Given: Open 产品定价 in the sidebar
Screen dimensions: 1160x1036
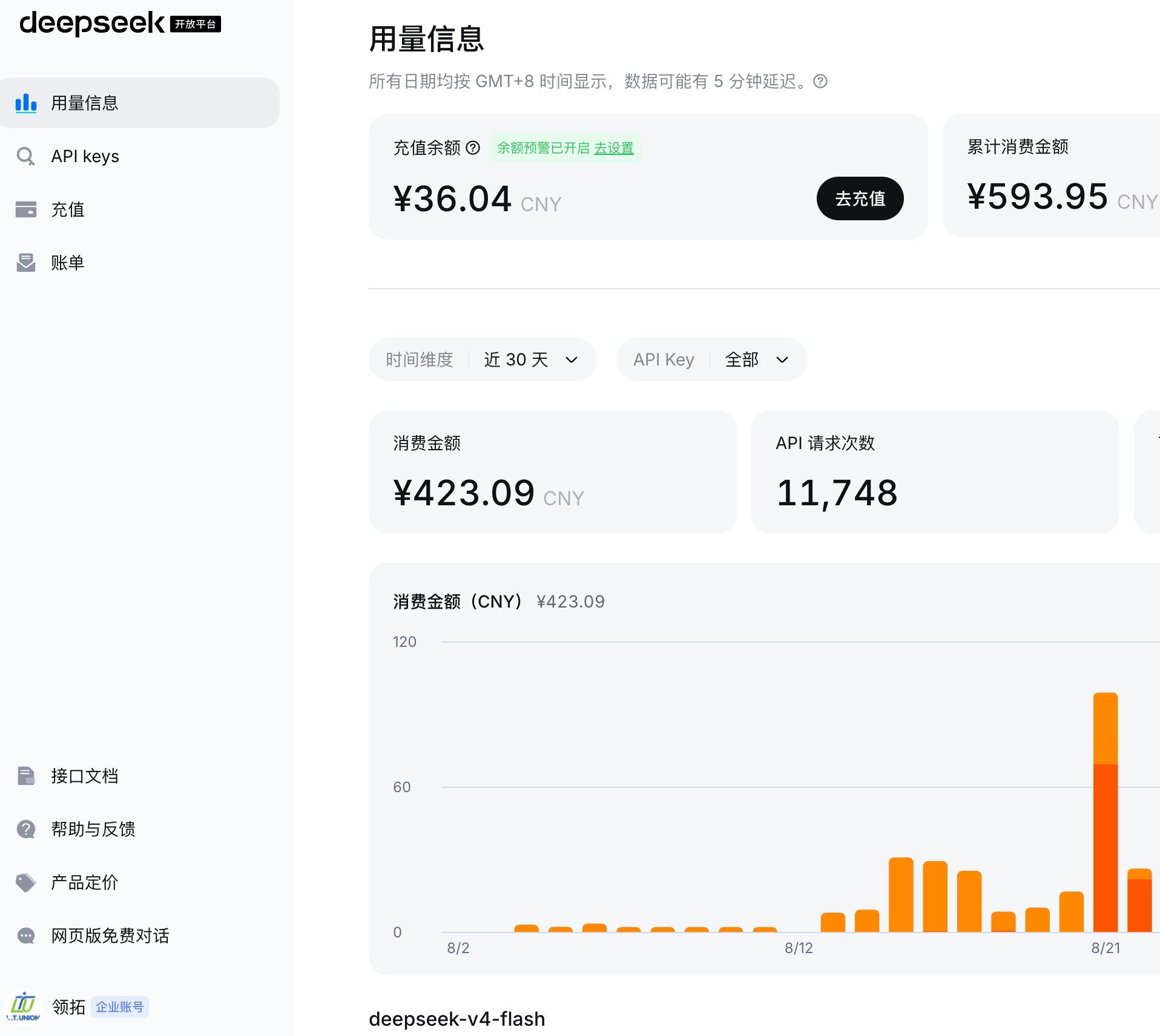Looking at the screenshot, I should tap(140, 882).
